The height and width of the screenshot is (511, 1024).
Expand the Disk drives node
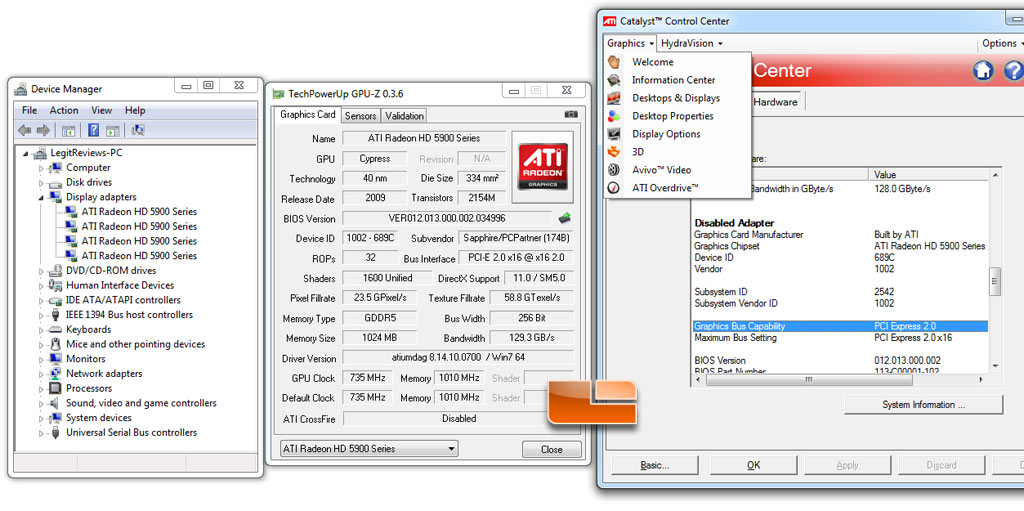[x=40, y=183]
